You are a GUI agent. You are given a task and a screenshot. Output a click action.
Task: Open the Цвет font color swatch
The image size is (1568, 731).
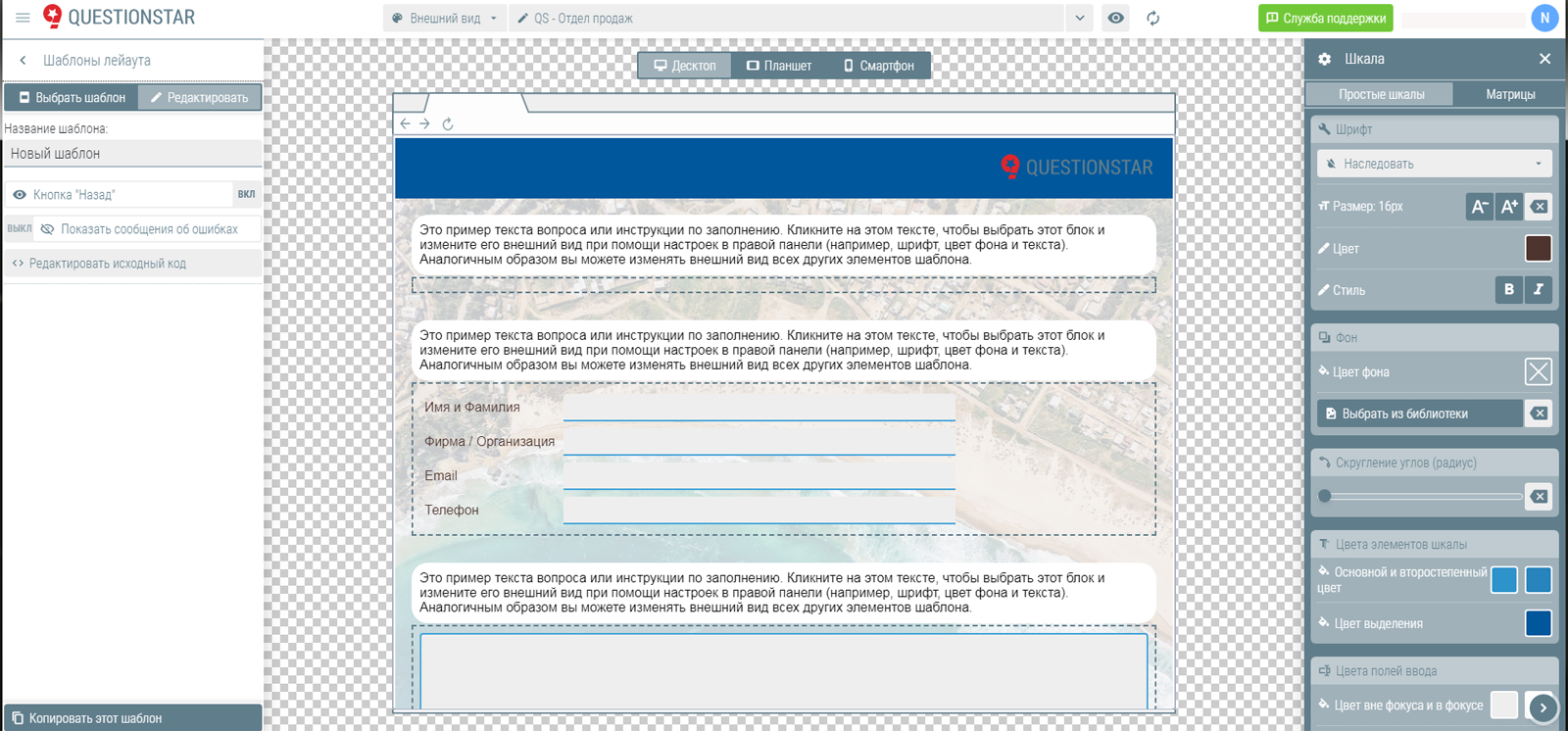point(1539,248)
